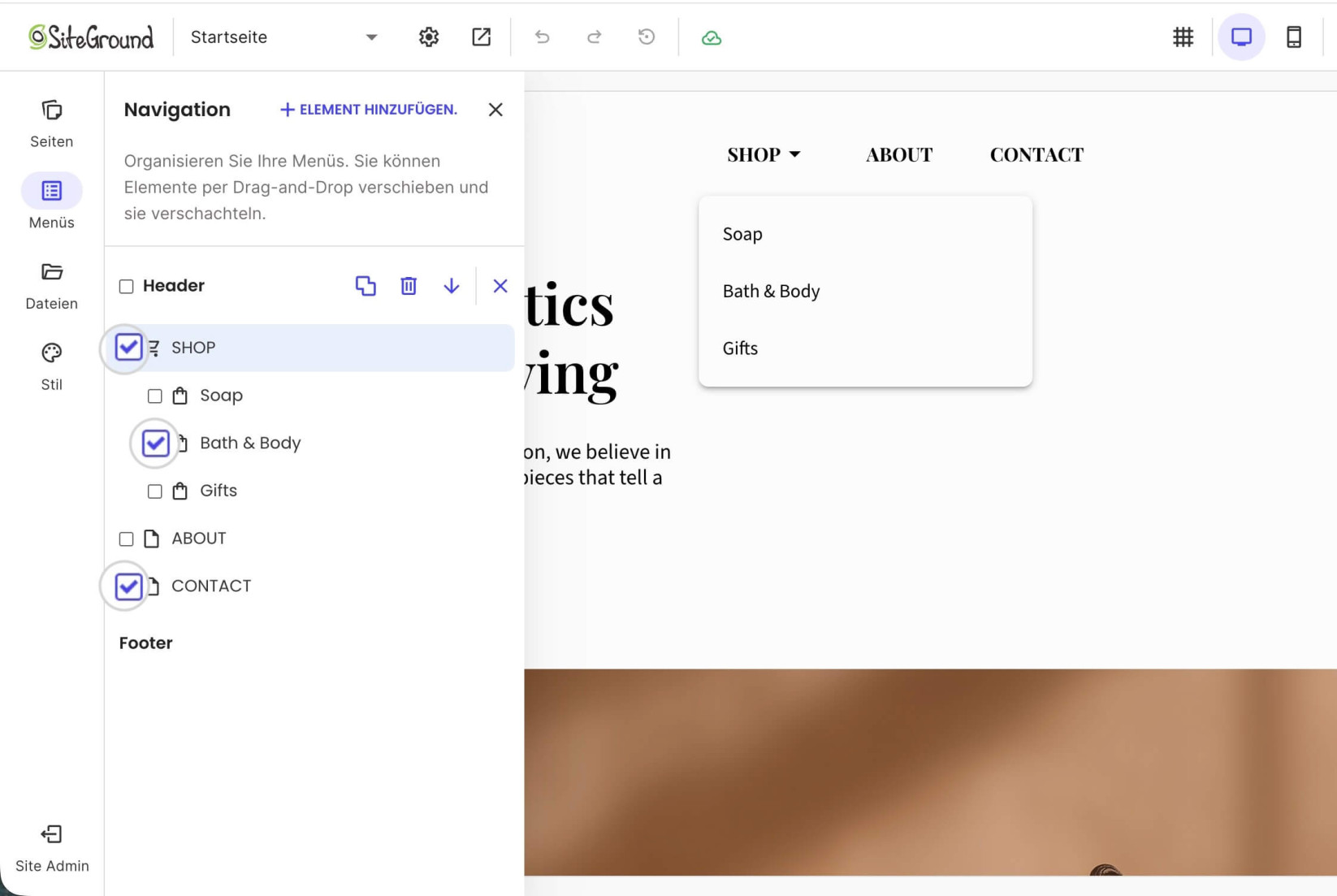Viewport: 1337px width, 896px height.
Task: Click the SHOP submenu icon in list
Action: [154, 348]
